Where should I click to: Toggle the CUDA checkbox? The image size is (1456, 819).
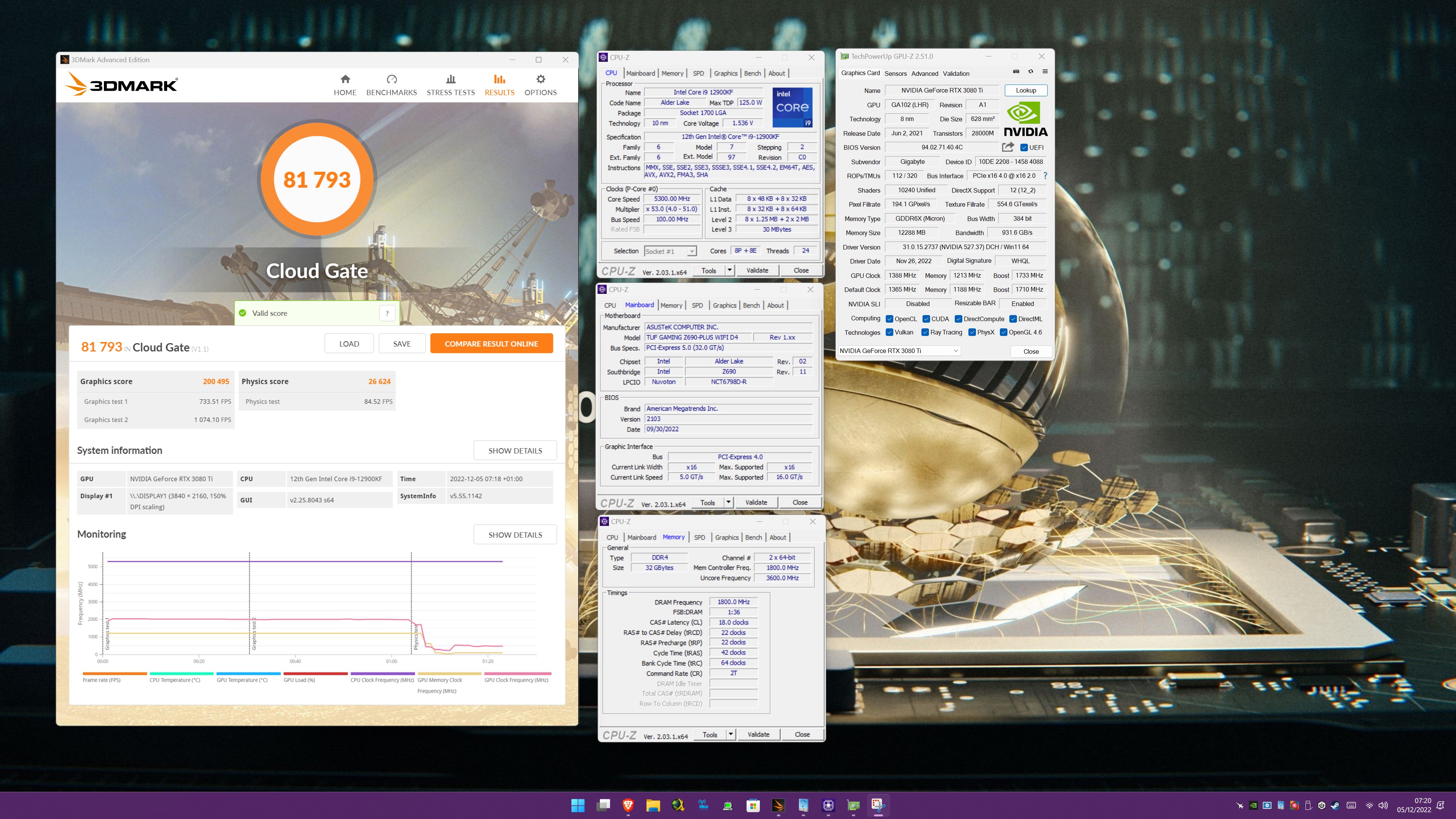(926, 319)
